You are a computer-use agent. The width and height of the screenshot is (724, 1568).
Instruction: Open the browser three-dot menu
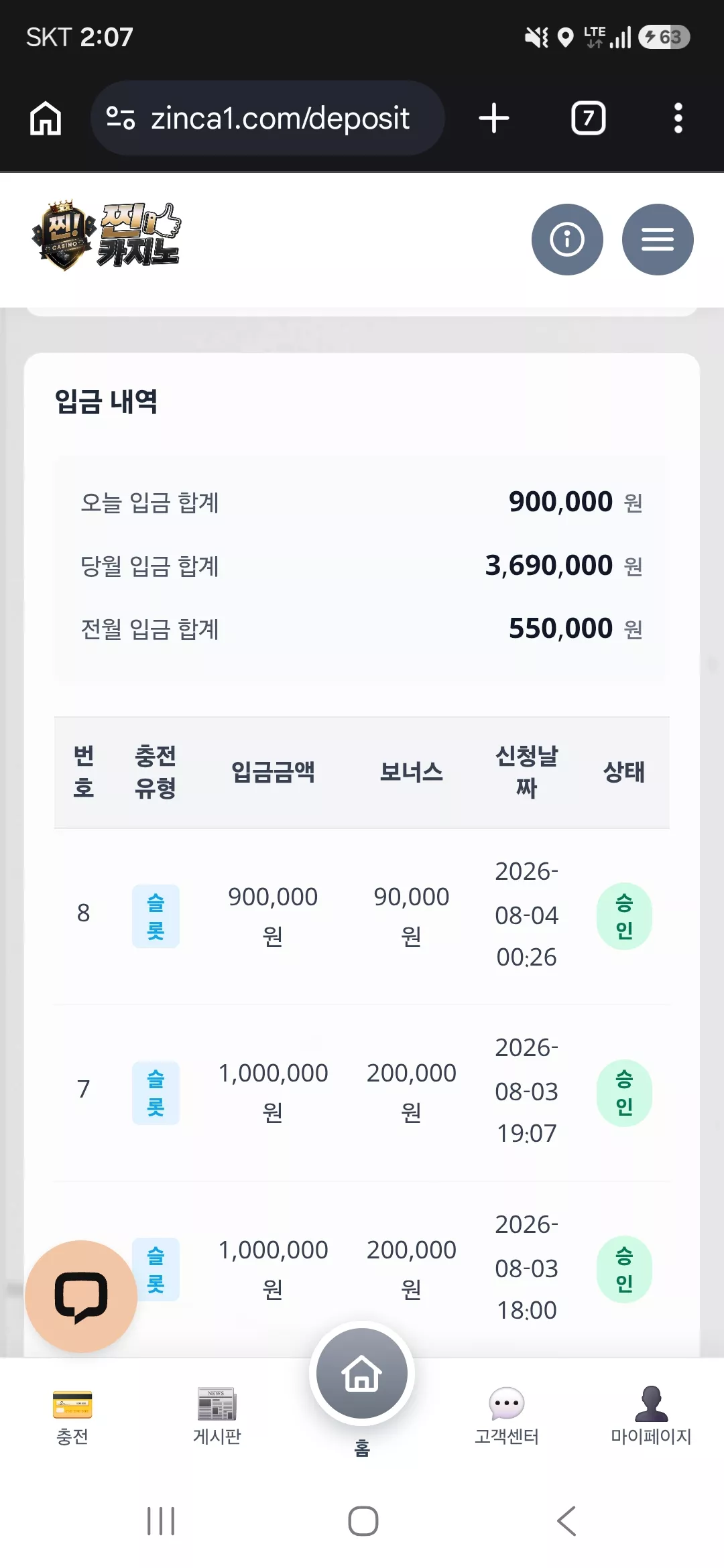tap(678, 119)
